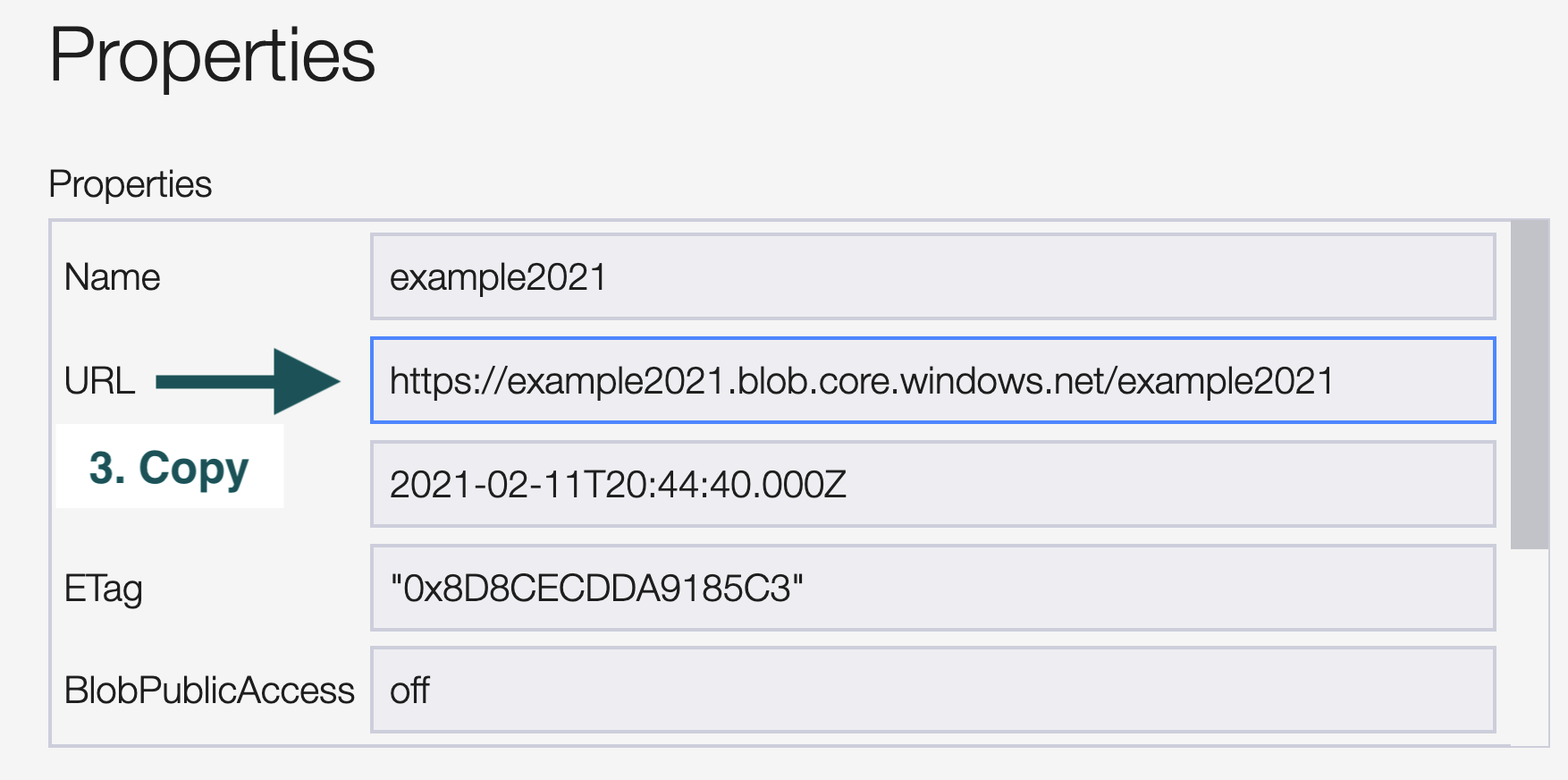Click the arrow icon pointing to URL field
The image size is (1568, 780).
[x=249, y=382]
